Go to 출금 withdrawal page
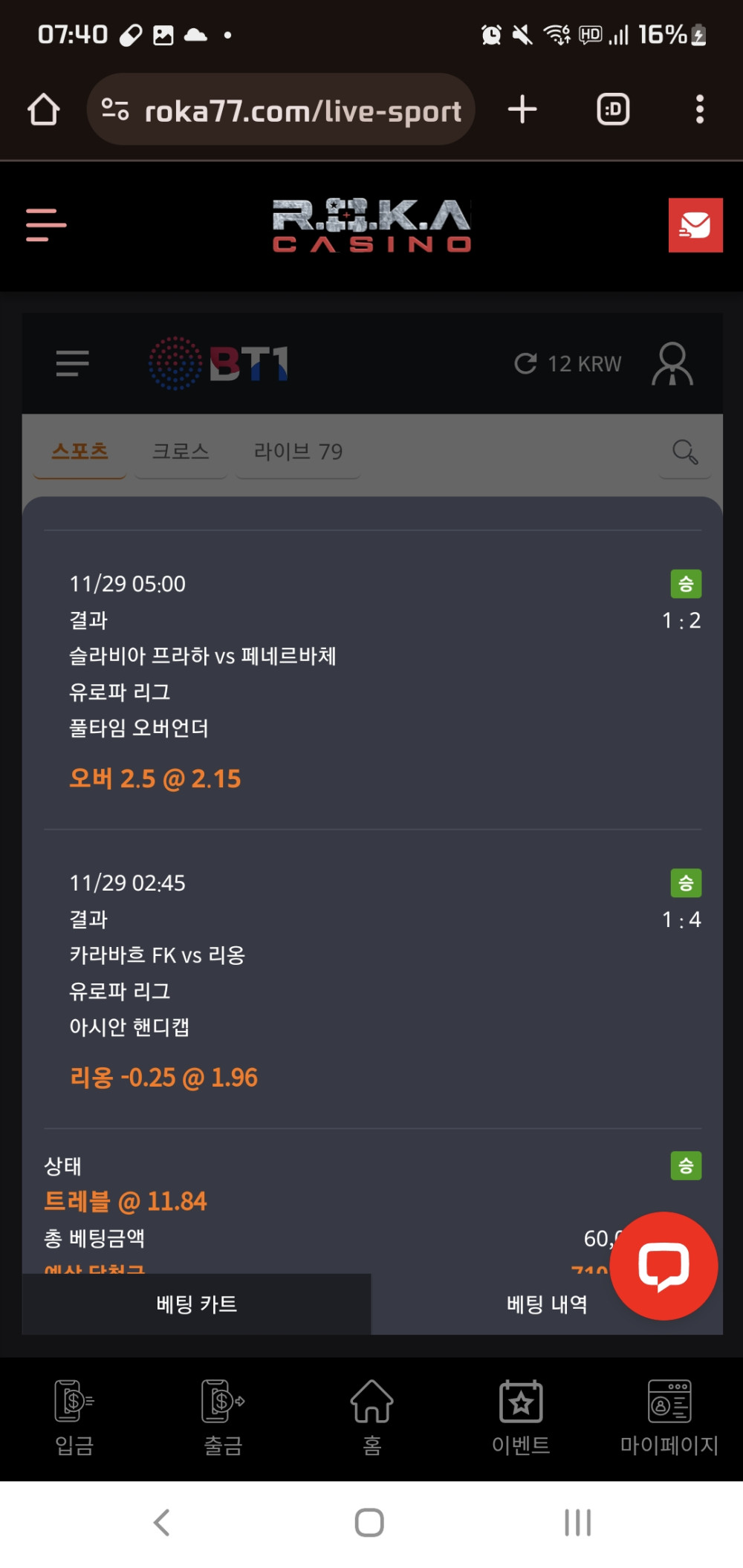 pos(223,1417)
